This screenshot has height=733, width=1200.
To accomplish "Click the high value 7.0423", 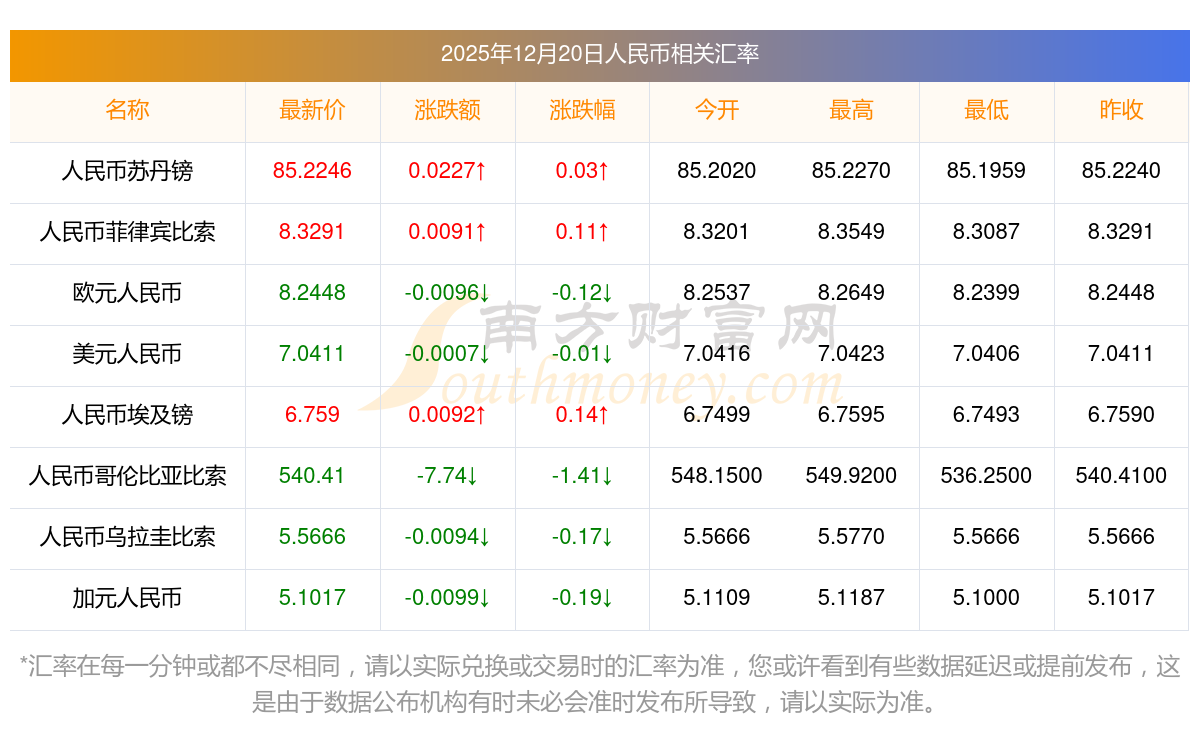I will point(852,354).
